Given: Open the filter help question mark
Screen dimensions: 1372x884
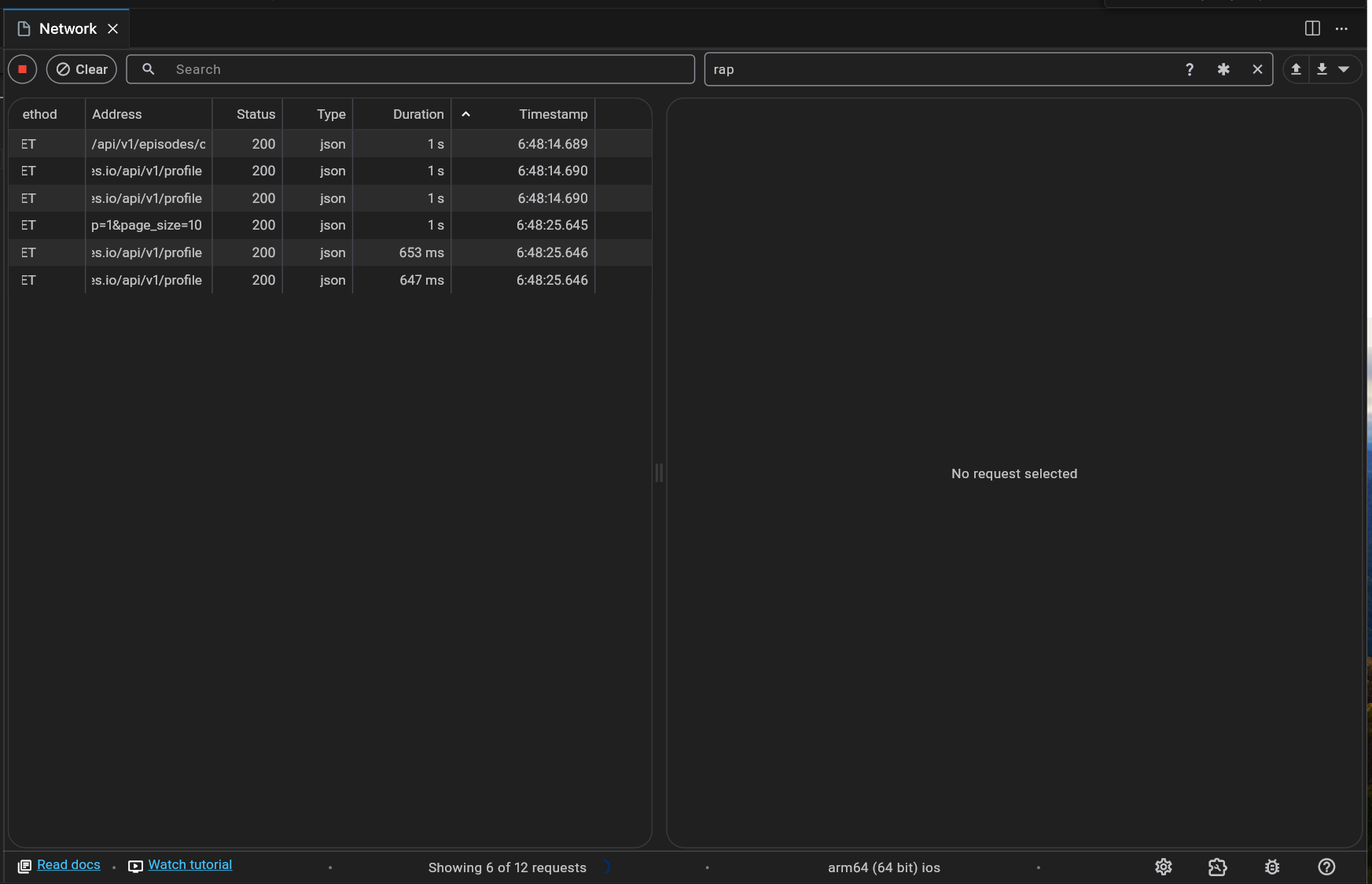Looking at the screenshot, I should pos(1190,69).
